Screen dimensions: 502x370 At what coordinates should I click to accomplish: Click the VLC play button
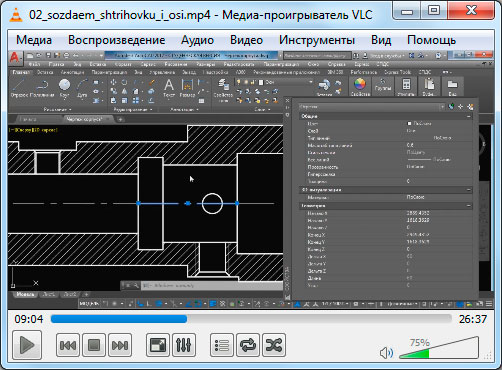coord(27,345)
